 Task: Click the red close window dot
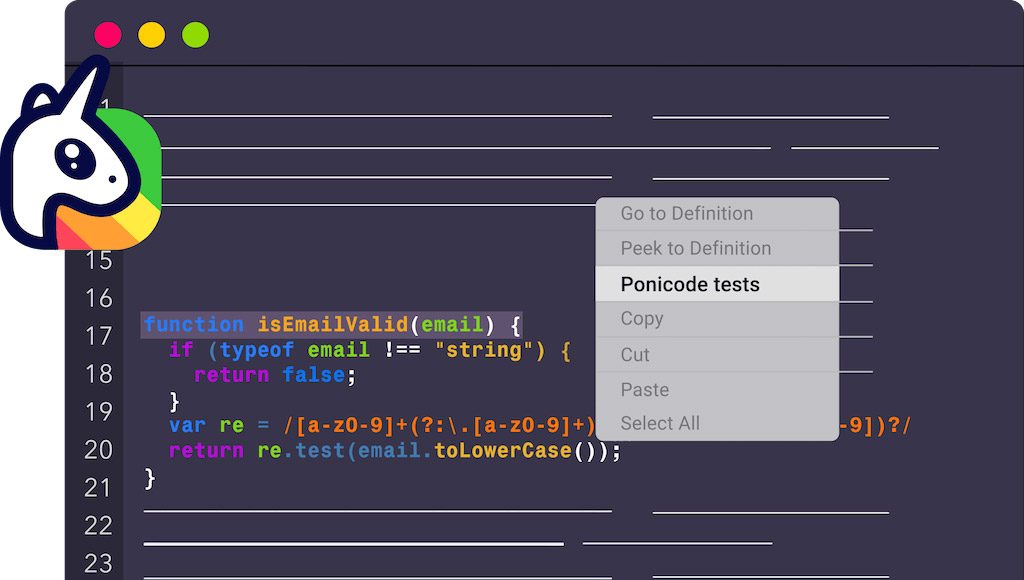coord(108,35)
